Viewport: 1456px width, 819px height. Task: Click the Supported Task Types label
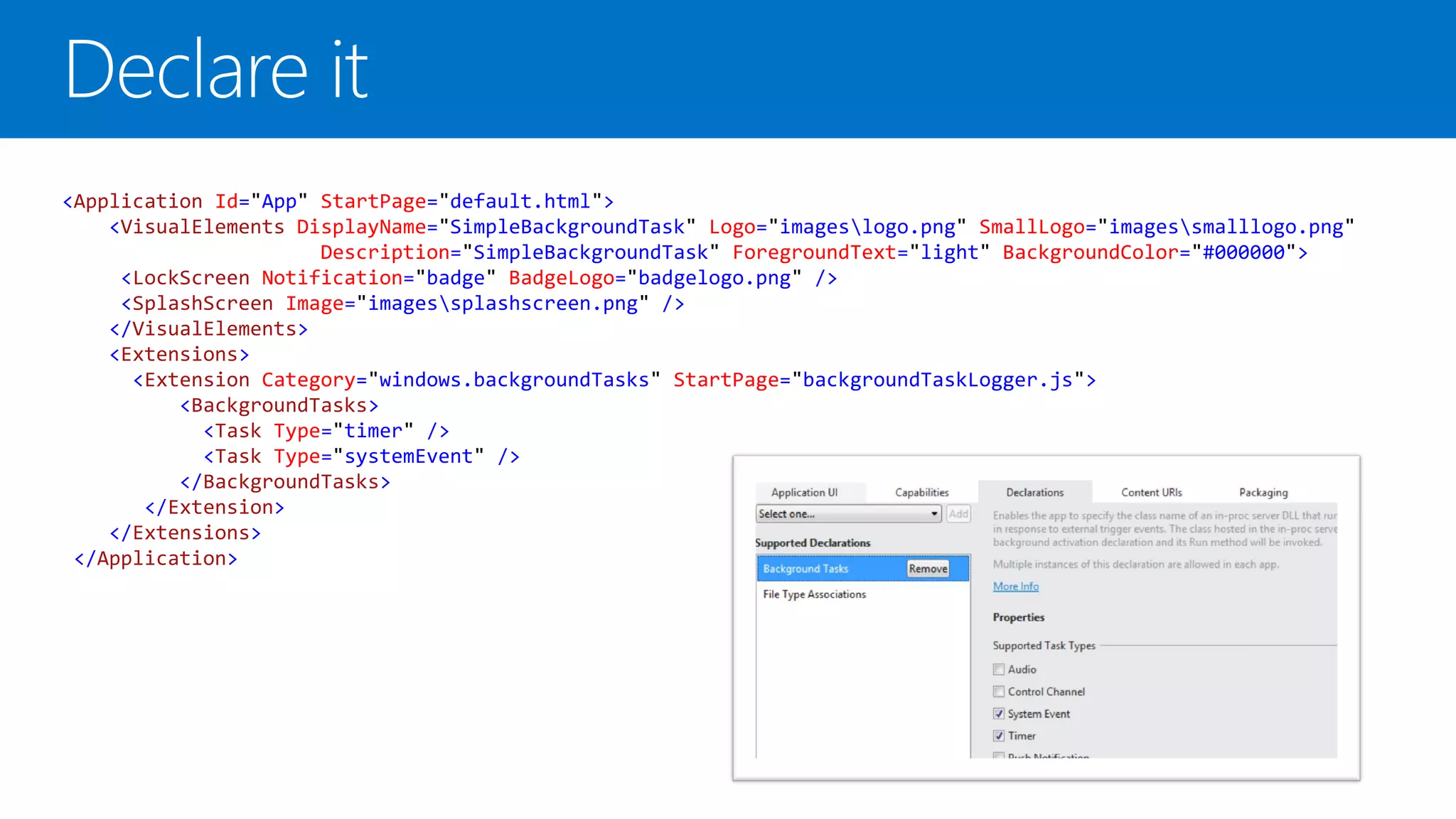tap(1044, 646)
